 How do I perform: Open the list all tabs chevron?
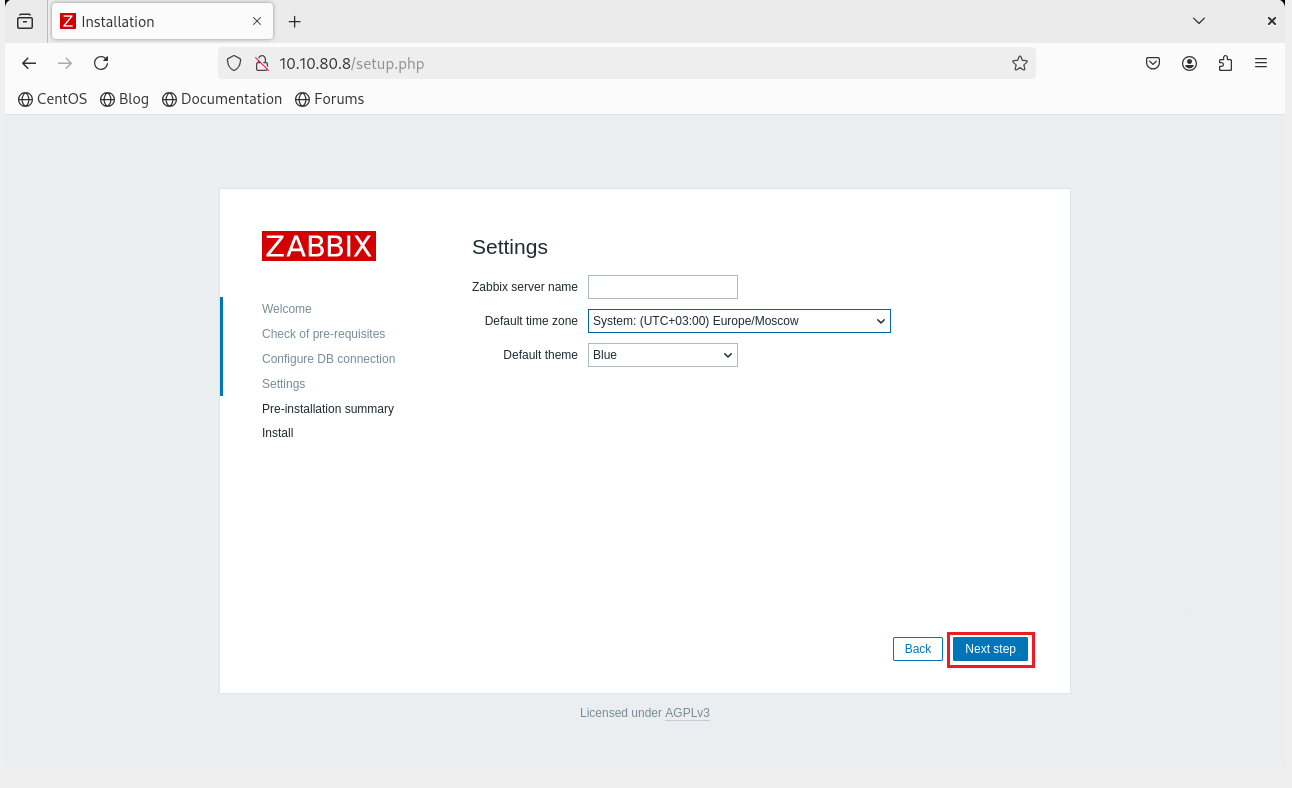[x=1199, y=21]
